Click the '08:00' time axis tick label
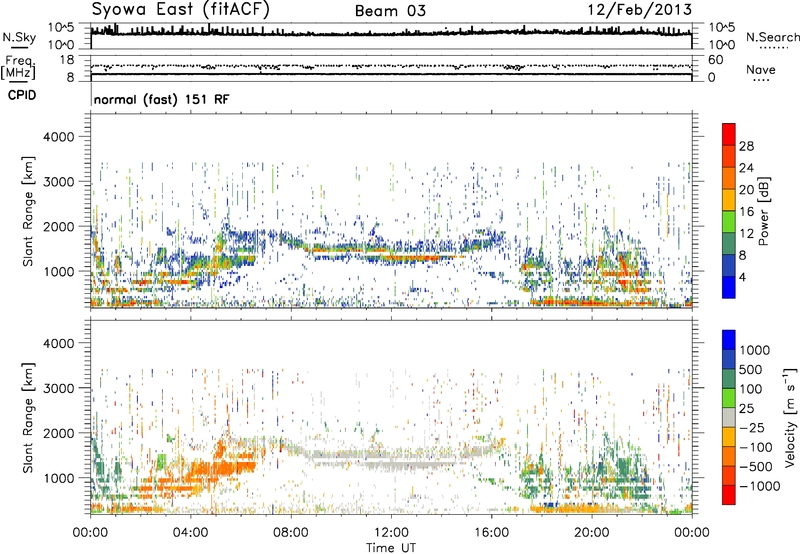 point(290,533)
